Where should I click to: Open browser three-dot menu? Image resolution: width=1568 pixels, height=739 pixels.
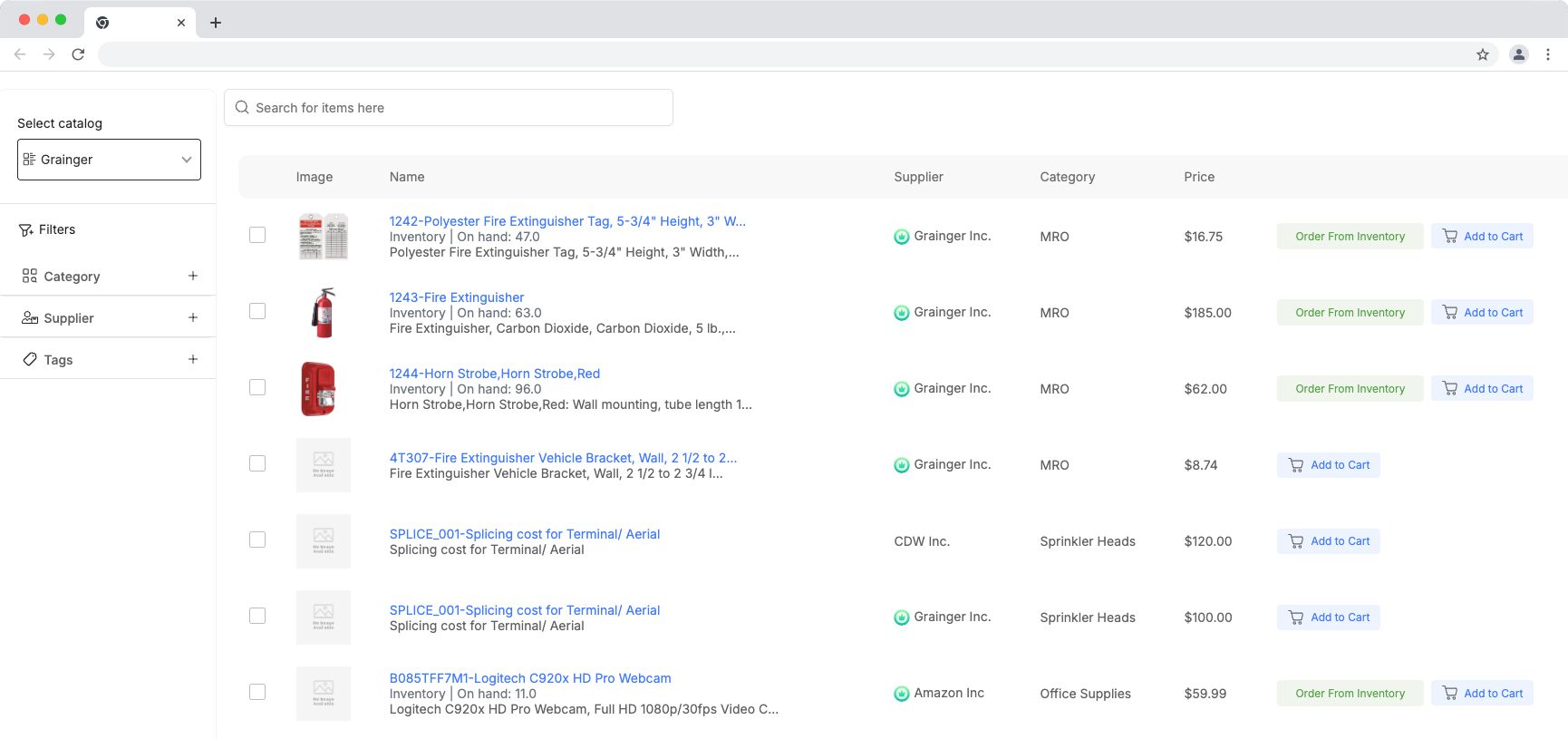tap(1548, 54)
